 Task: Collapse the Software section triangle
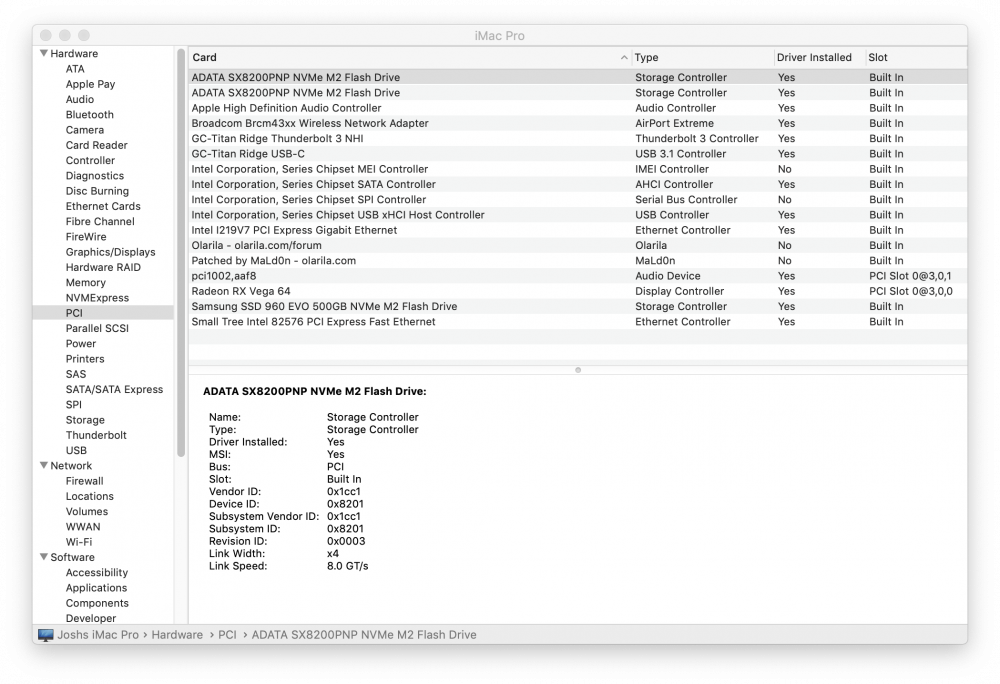pos(44,557)
